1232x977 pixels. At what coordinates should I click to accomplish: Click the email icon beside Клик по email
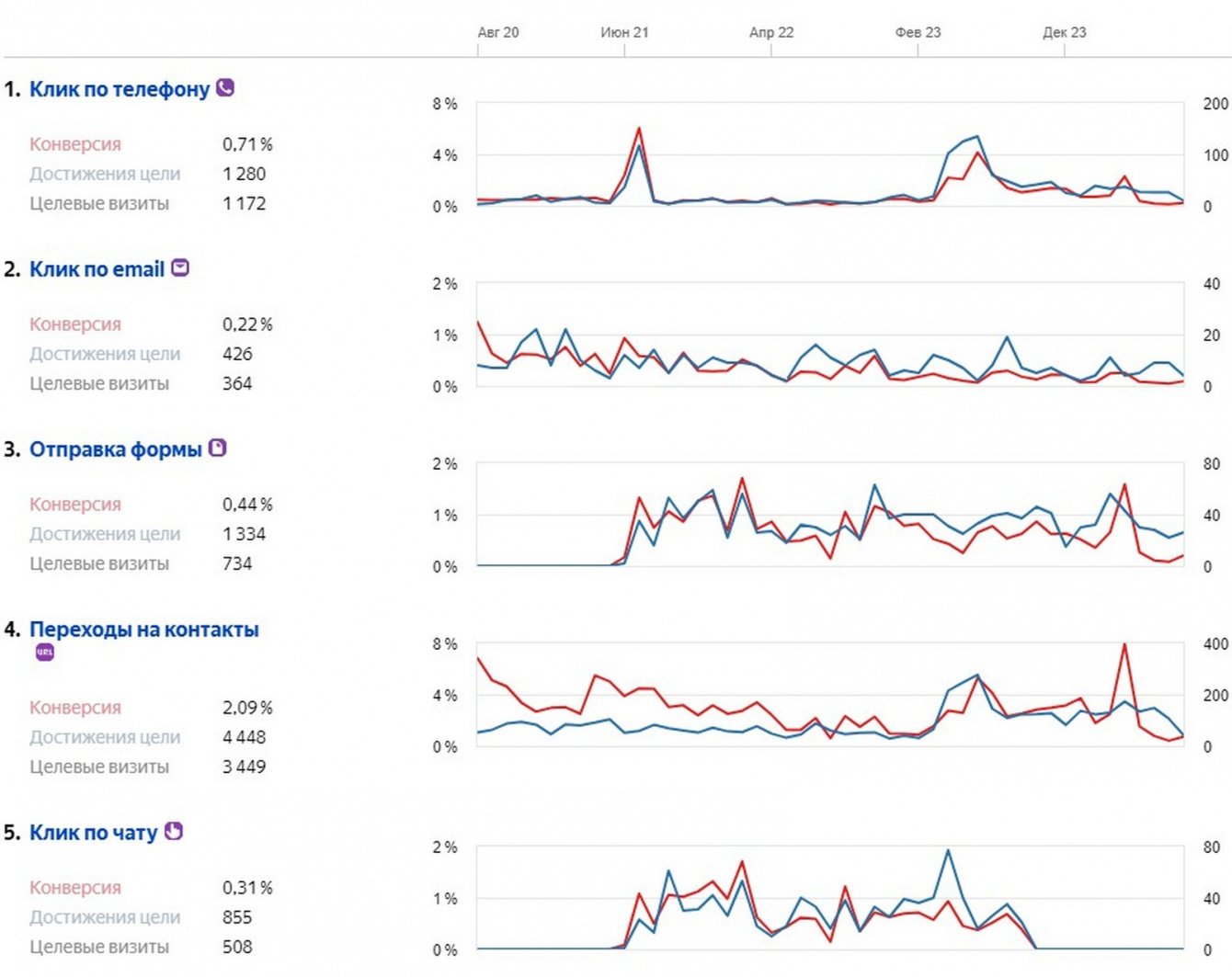point(180,268)
